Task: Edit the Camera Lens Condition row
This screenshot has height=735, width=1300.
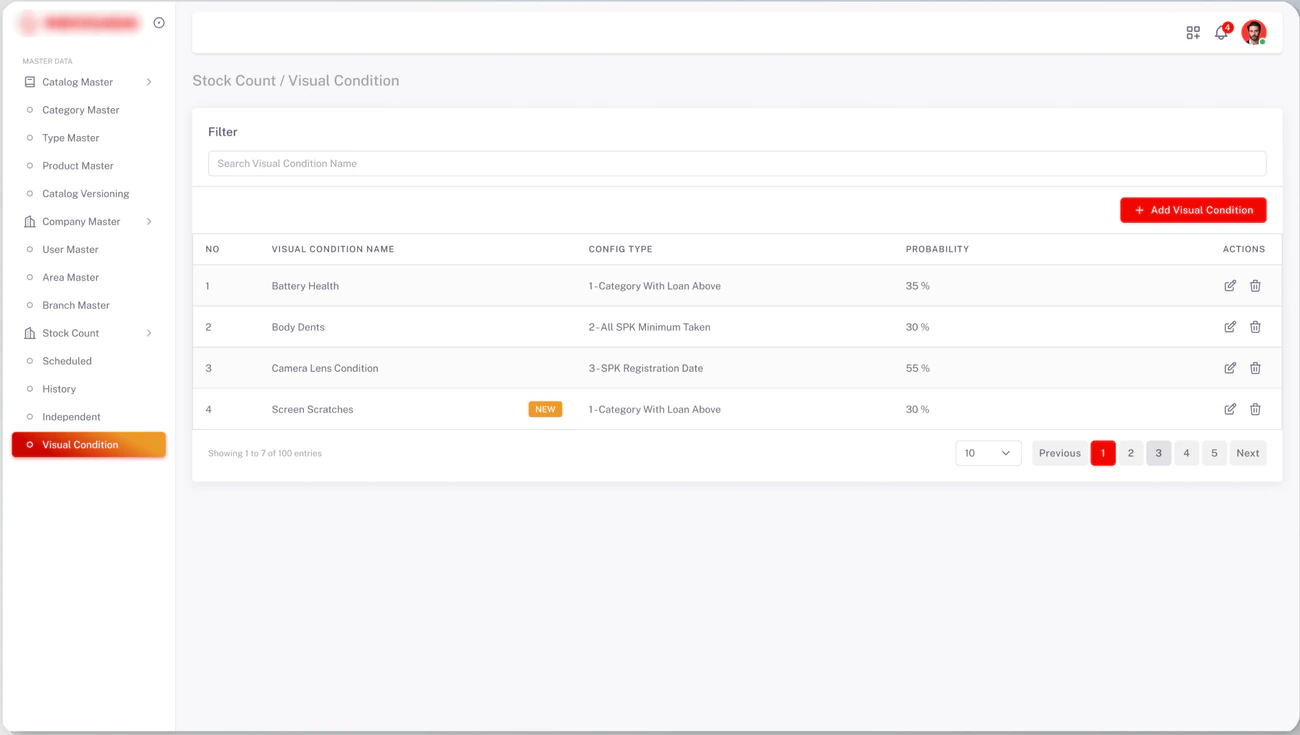Action: coord(1230,368)
